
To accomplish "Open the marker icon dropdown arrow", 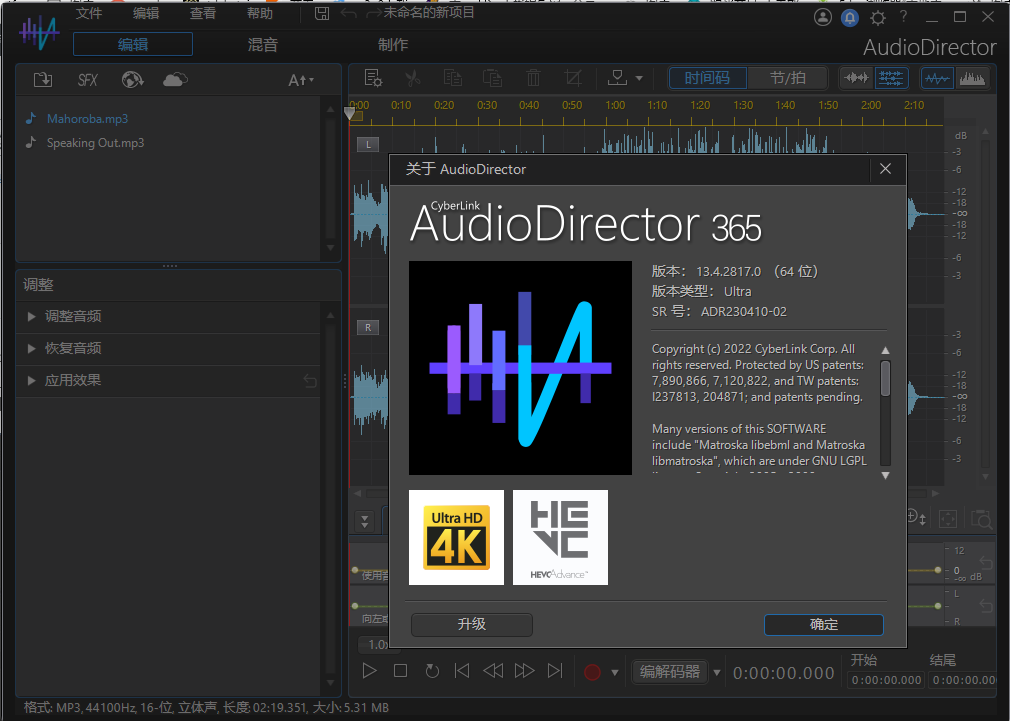I will coord(639,79).
